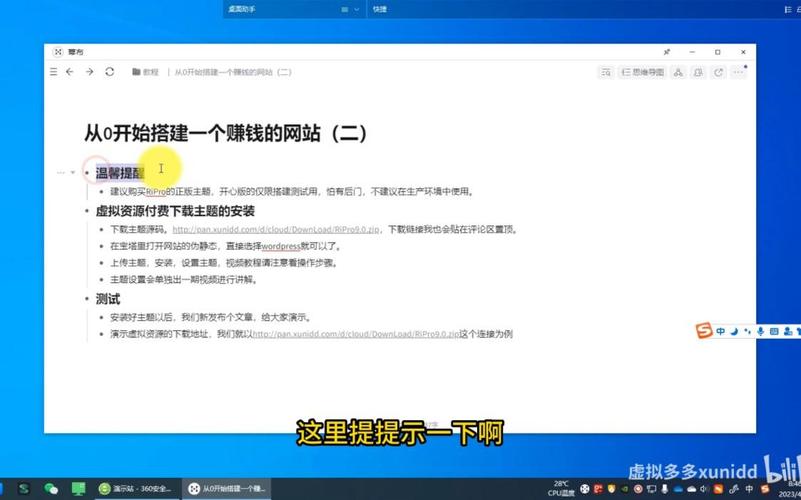Open the hamburger sidebar menu
Image resolution: width=801 pixels, height=500 pixels.
click(54, 72)
